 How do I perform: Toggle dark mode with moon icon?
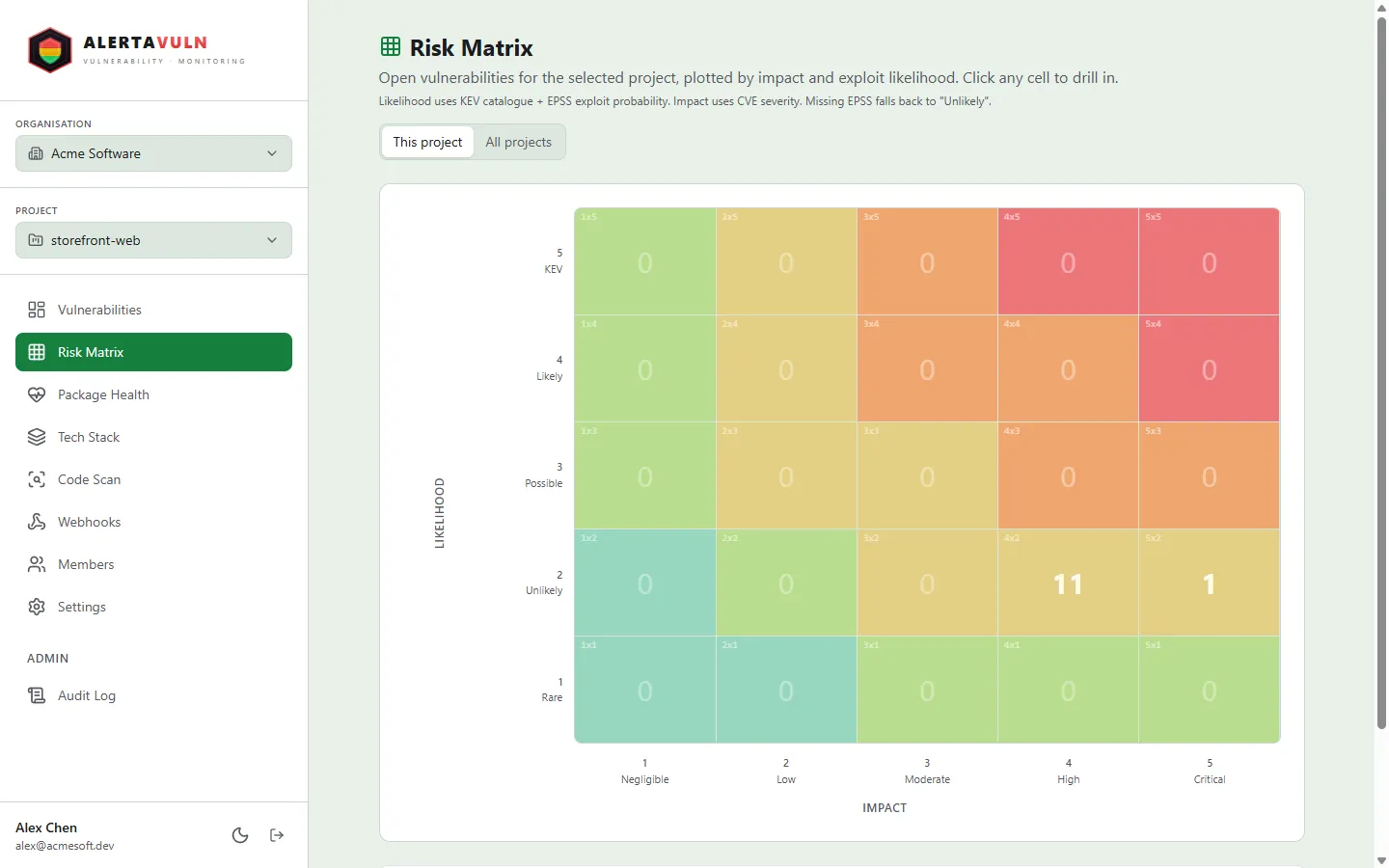tap(240, 835)
